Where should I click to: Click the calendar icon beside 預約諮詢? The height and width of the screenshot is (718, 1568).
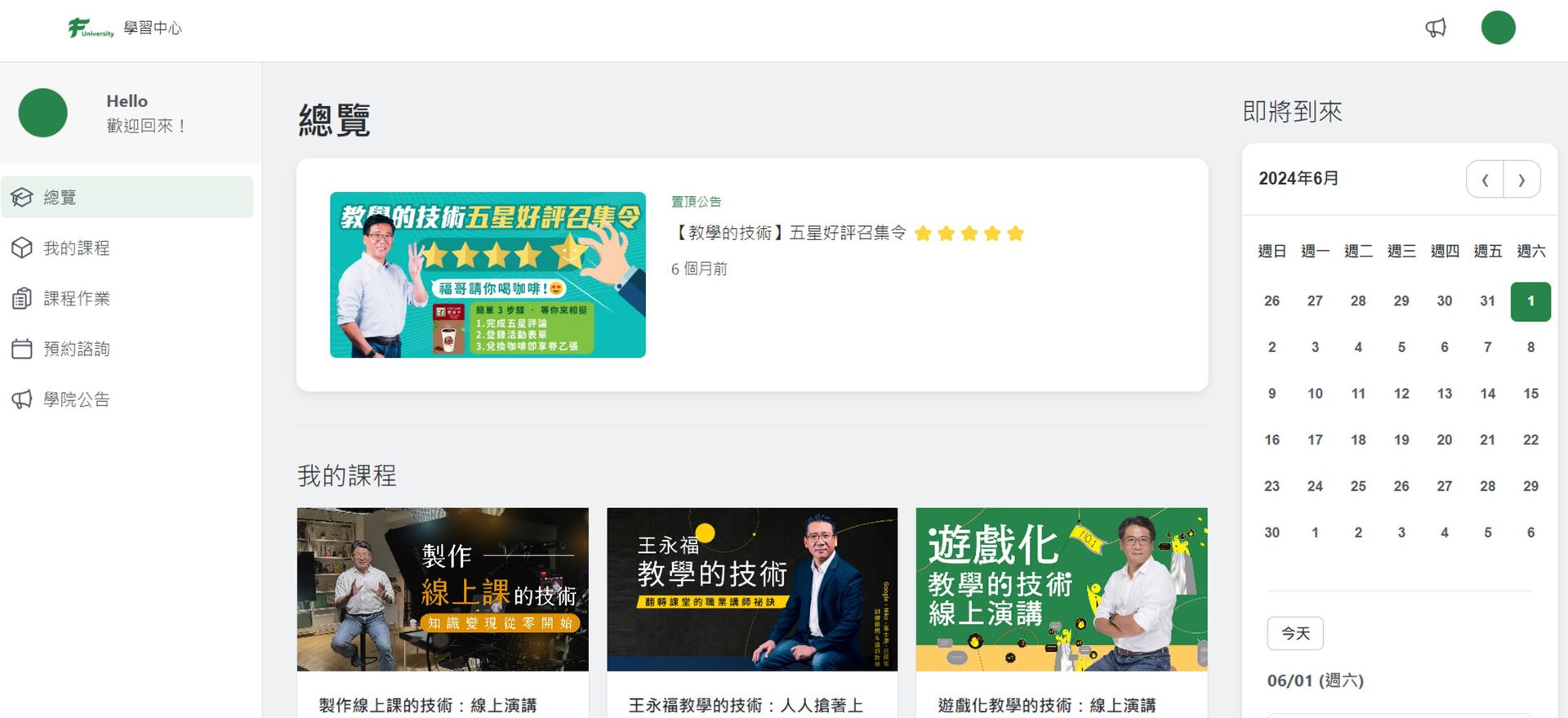22,350
